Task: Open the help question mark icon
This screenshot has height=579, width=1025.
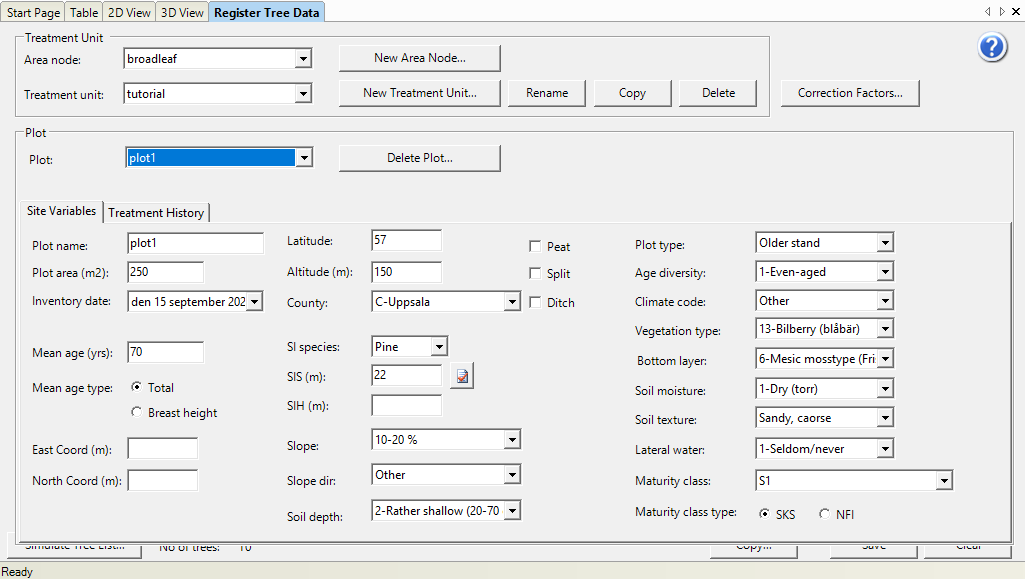Action: tap(992, 47)
